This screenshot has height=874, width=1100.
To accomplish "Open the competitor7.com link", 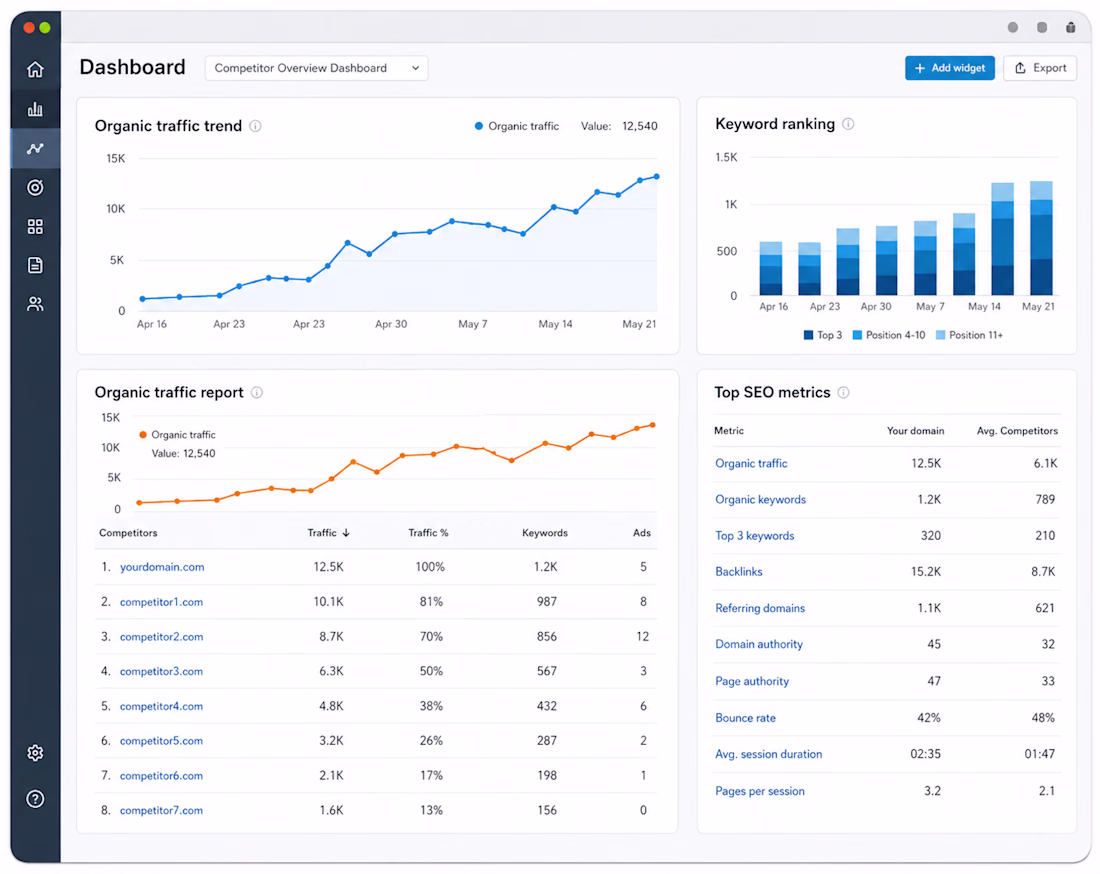I will (x=161, y=810).
